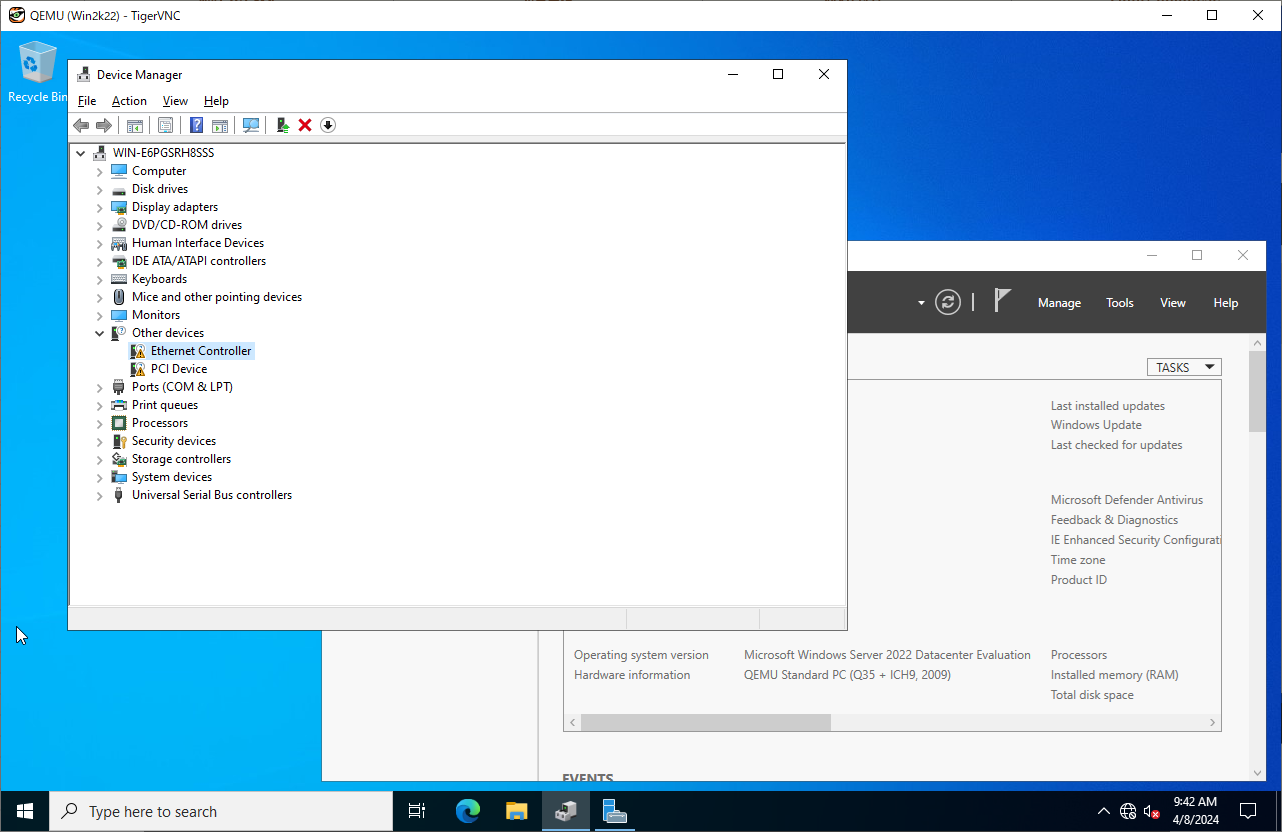Click the taskbar search box
This screenshot has width=1282, height=832.
point(221,811)
